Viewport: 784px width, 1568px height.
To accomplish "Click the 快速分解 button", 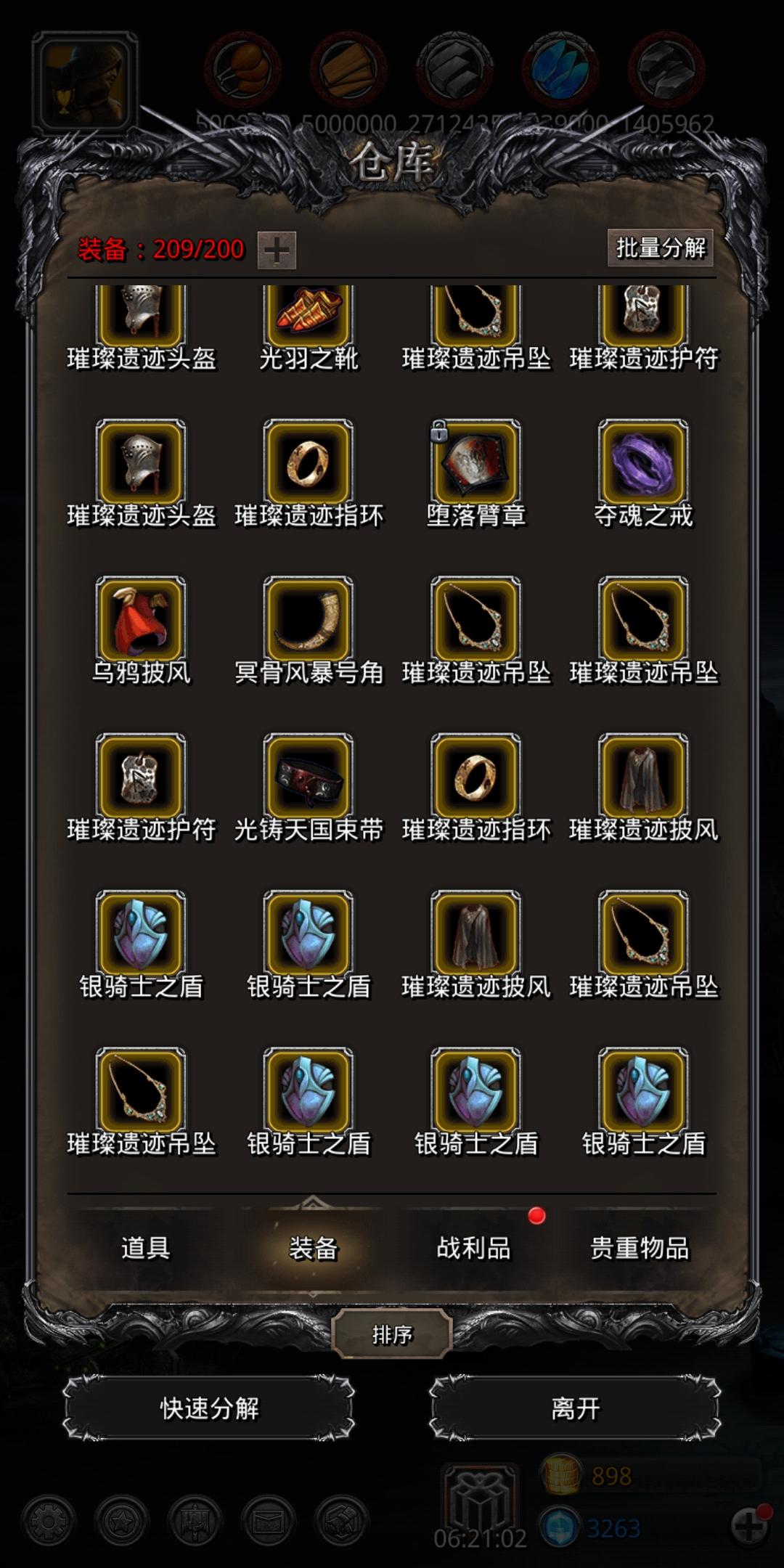I will click(209, 1408).
